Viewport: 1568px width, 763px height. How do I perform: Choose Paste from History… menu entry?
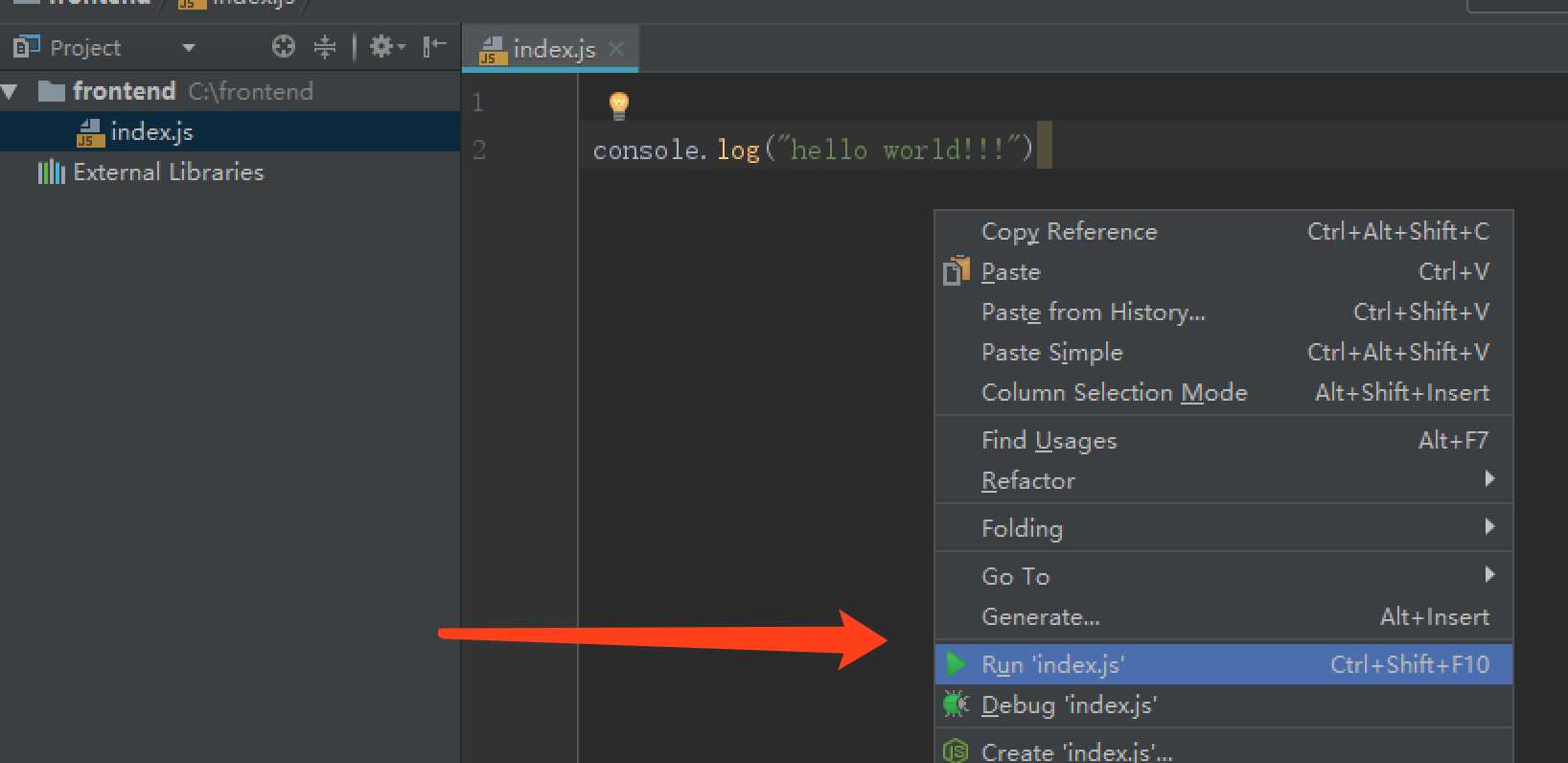click(1224, 312)
